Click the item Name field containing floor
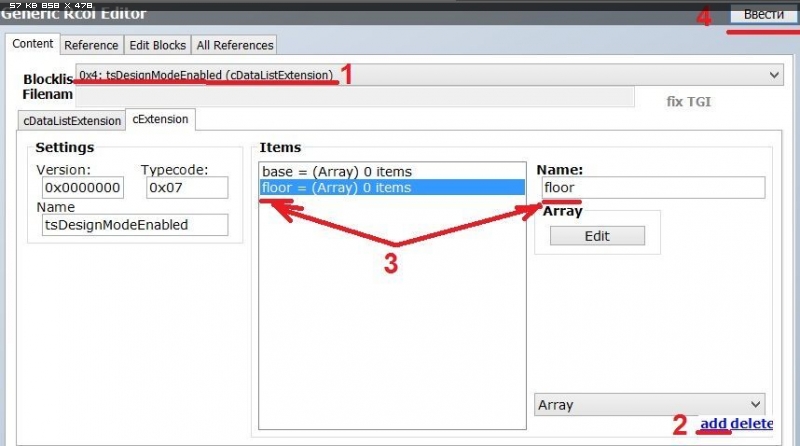 coord(653,187)
